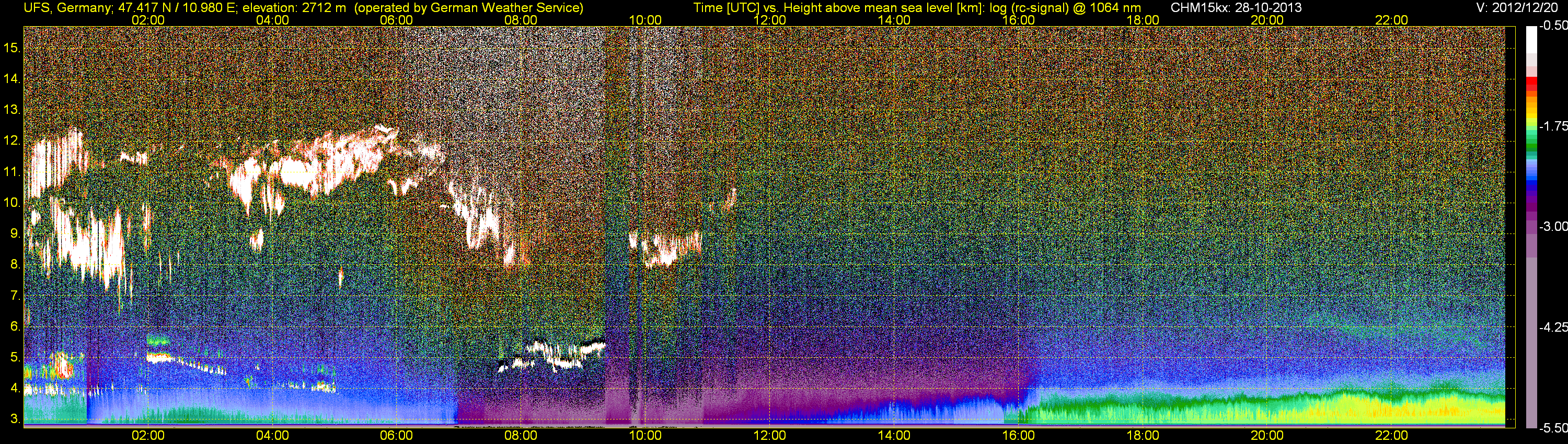Viewport: 1568px width, 444px height.
Task: Click the colorbar value '-5.50'
Action: [1553, 428]
